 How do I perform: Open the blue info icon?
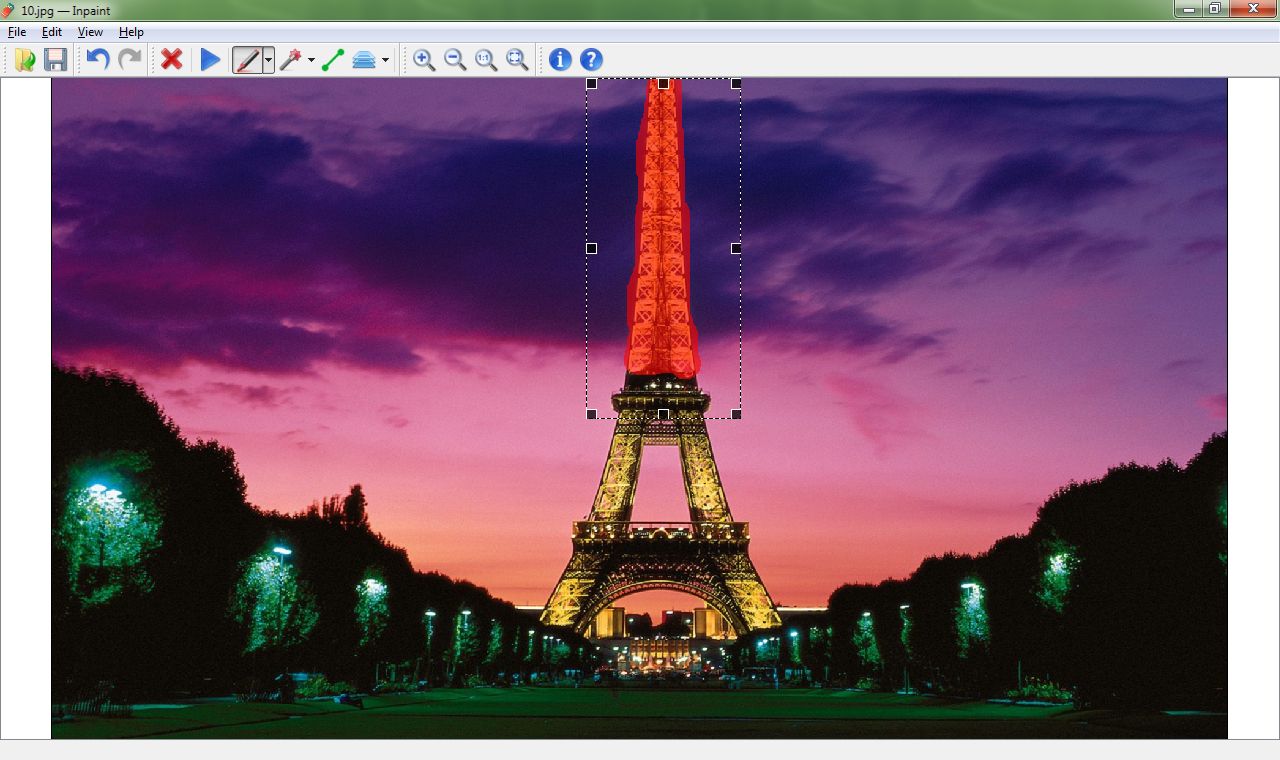pyautogui.click(x=560, y=60)
